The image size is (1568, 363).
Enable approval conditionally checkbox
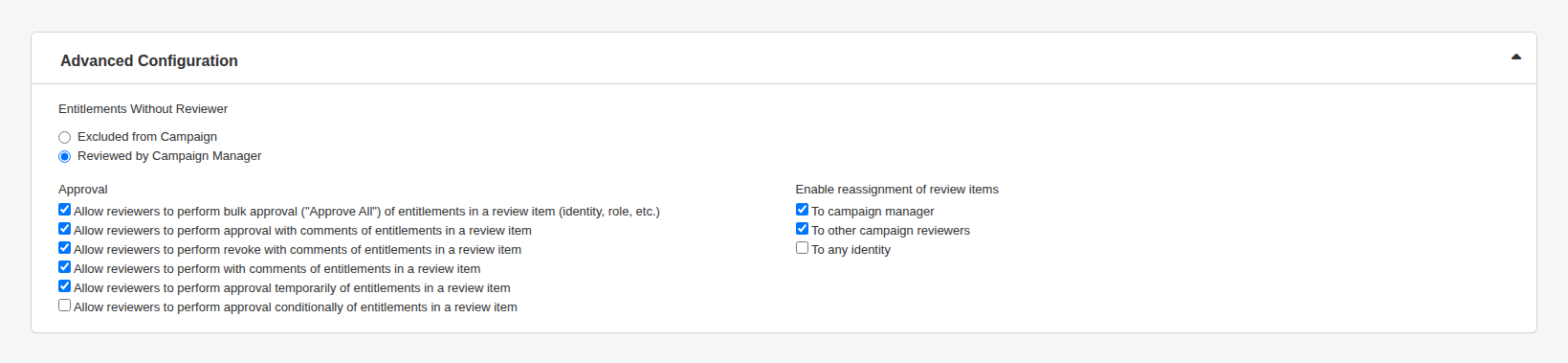(x=64, y=306)
